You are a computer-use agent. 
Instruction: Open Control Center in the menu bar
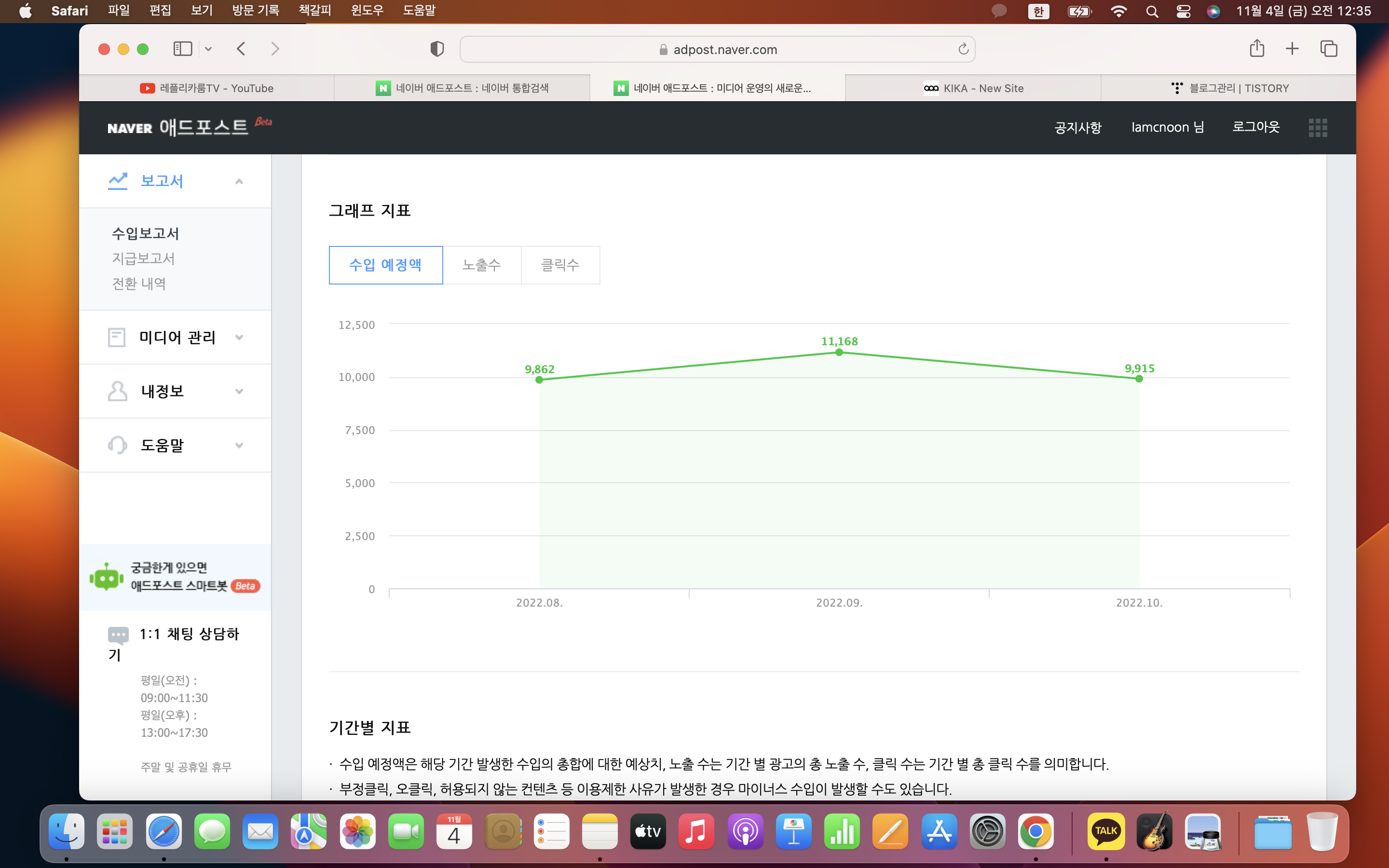(x=1183, y=12)
